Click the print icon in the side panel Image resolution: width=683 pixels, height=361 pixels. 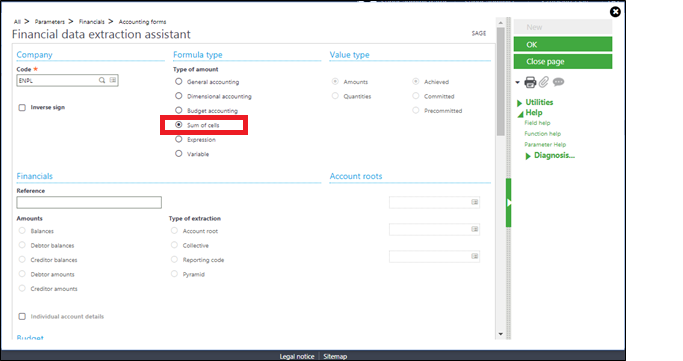click(x=530, y=82)
